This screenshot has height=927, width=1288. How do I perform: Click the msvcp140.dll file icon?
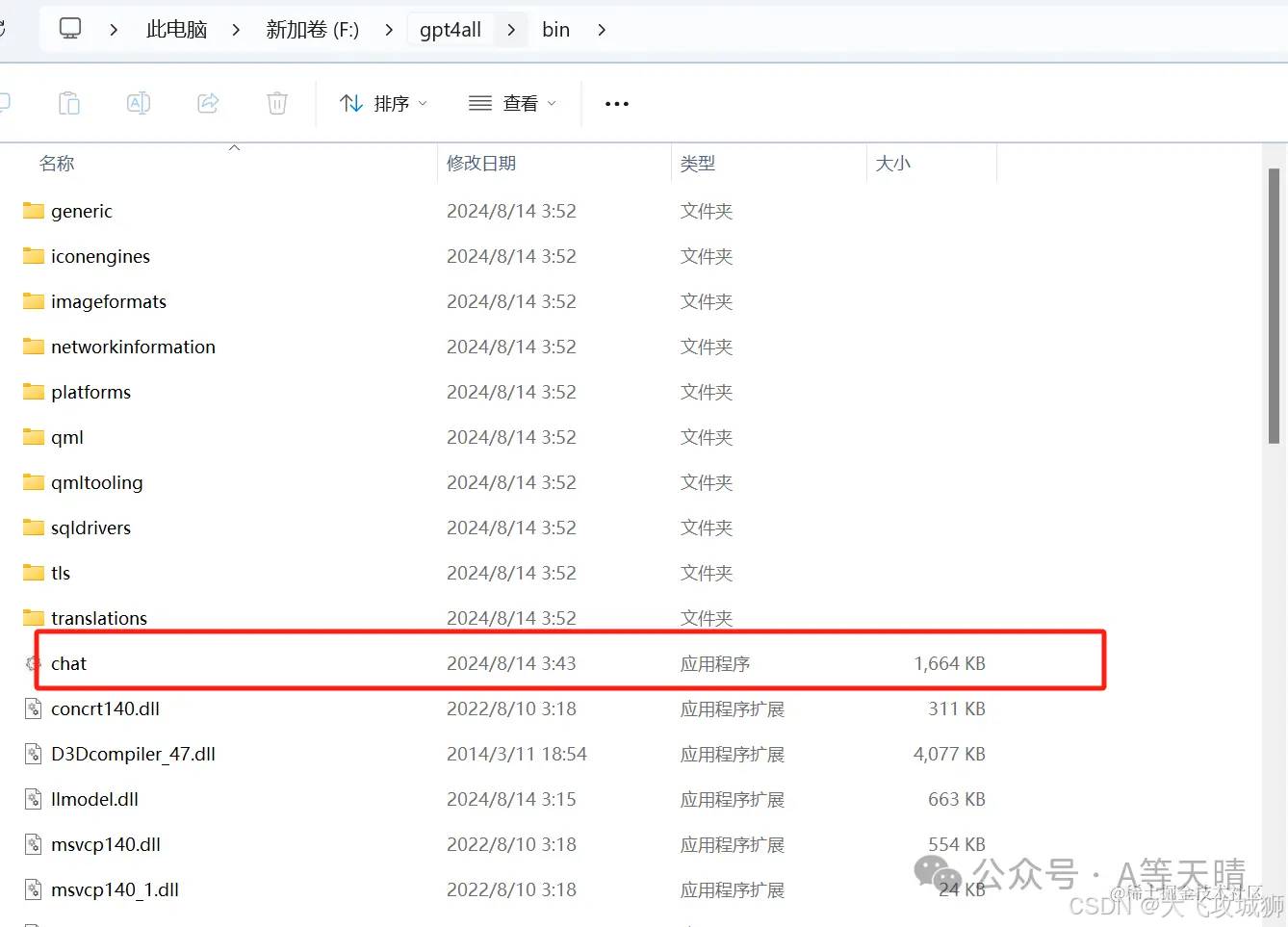(34, 844)
